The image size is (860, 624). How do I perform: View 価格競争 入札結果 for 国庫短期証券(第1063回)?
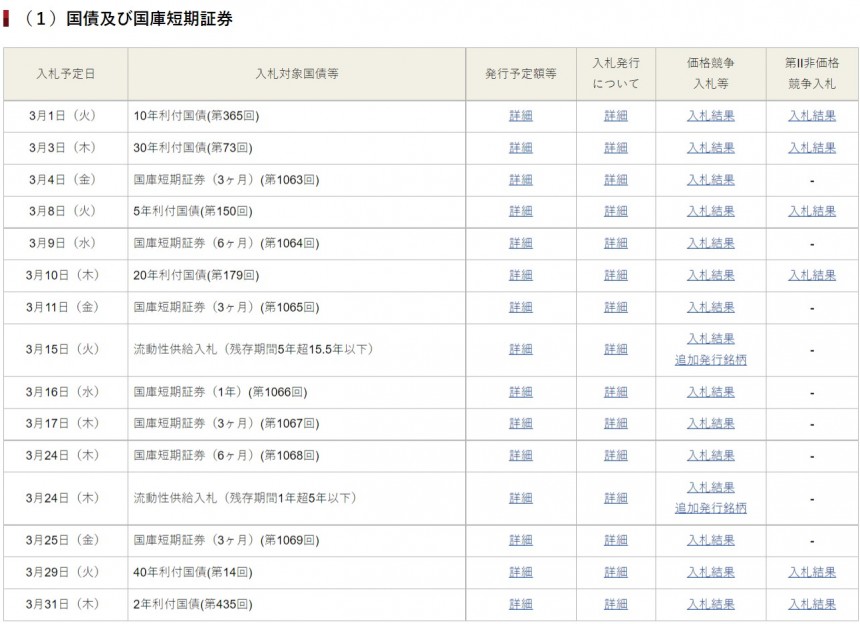710,180
